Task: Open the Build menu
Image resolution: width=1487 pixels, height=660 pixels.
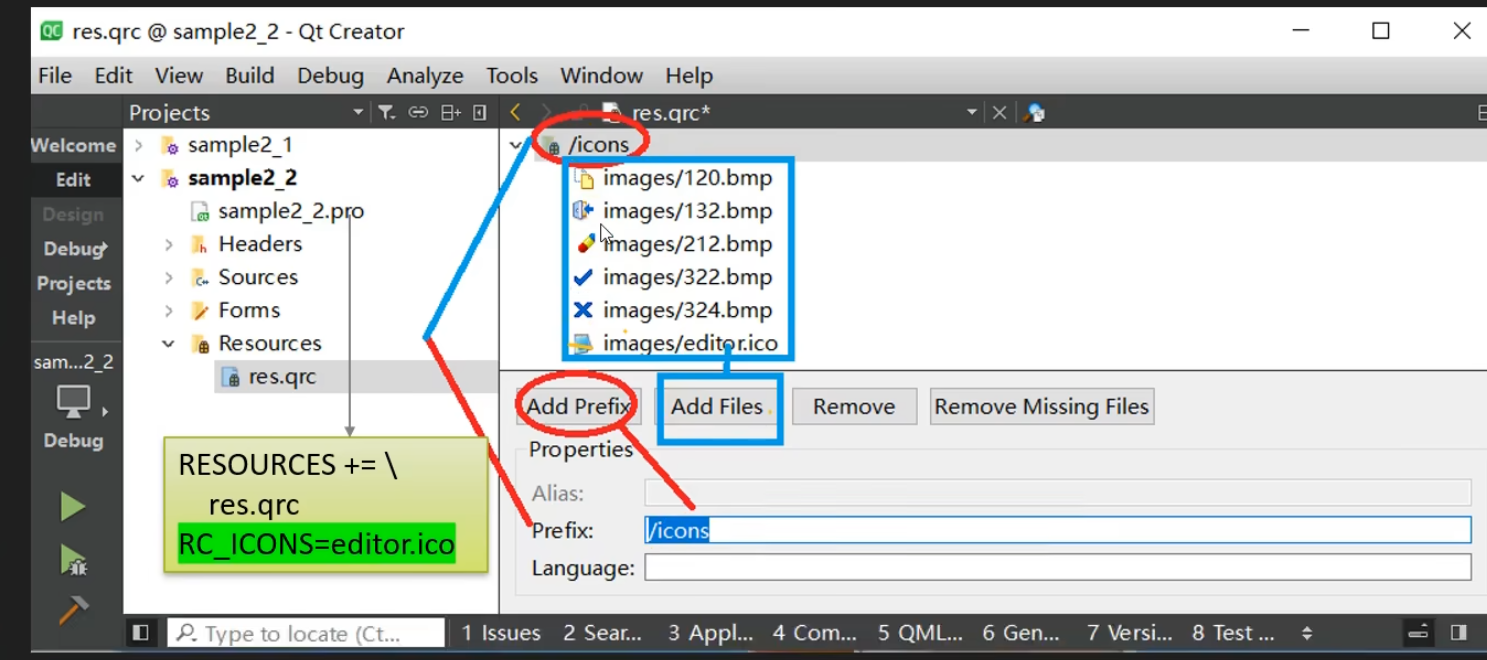Action: pos(250,76)
